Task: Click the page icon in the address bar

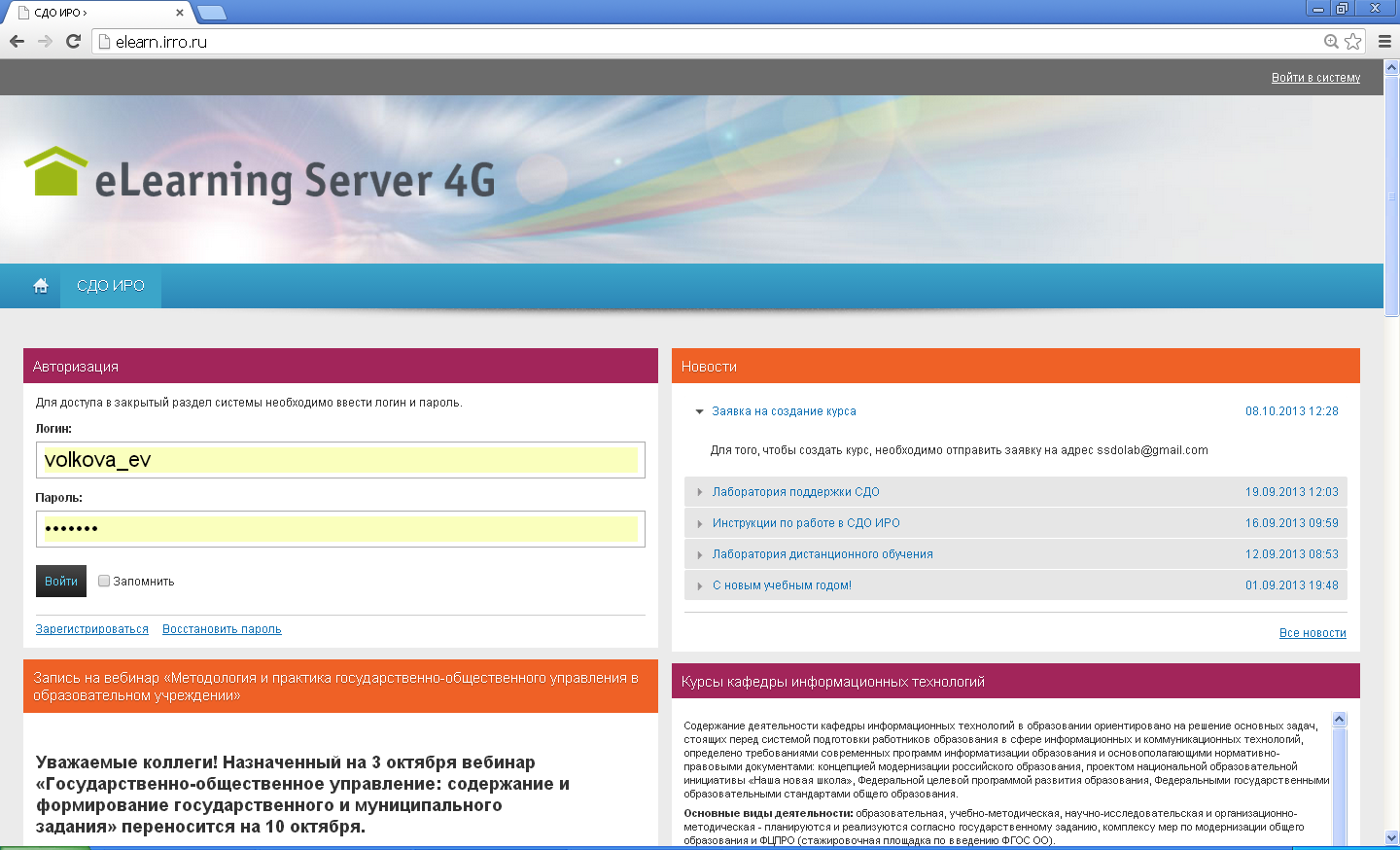Action: [x=105, y=41]
